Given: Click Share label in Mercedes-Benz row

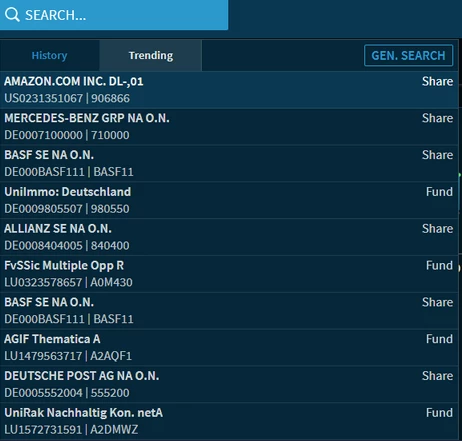Looking at the screenshot, I should pos(437,118).
